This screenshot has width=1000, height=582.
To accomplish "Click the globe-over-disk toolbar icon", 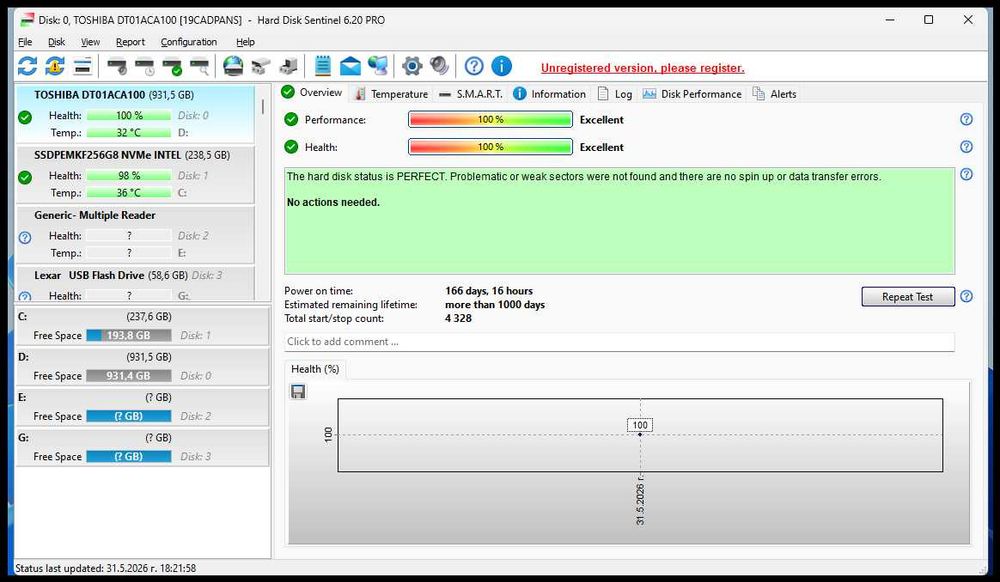I will (x=233, y=66).
